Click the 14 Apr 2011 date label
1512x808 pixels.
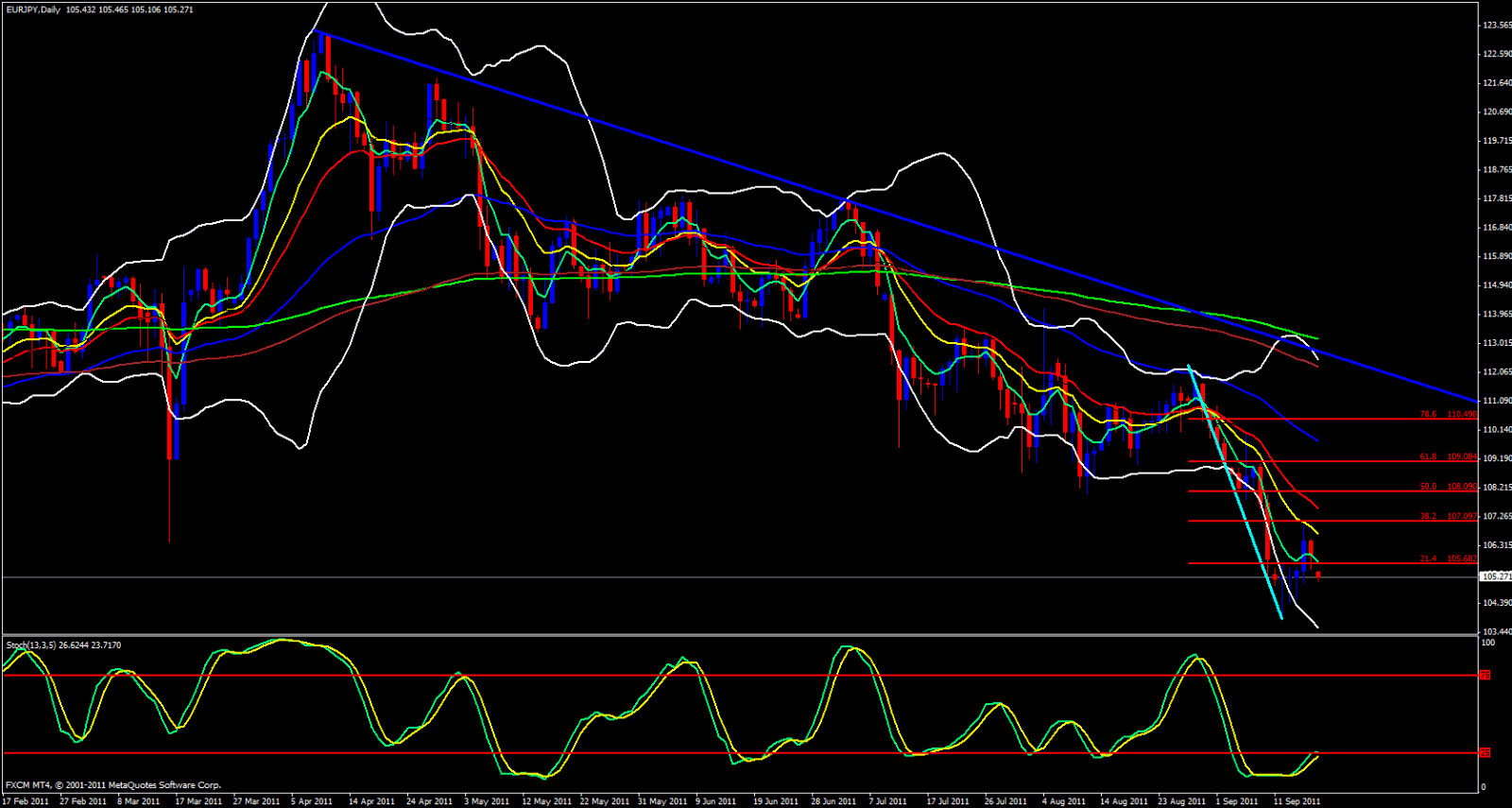(x=371, y=801)
